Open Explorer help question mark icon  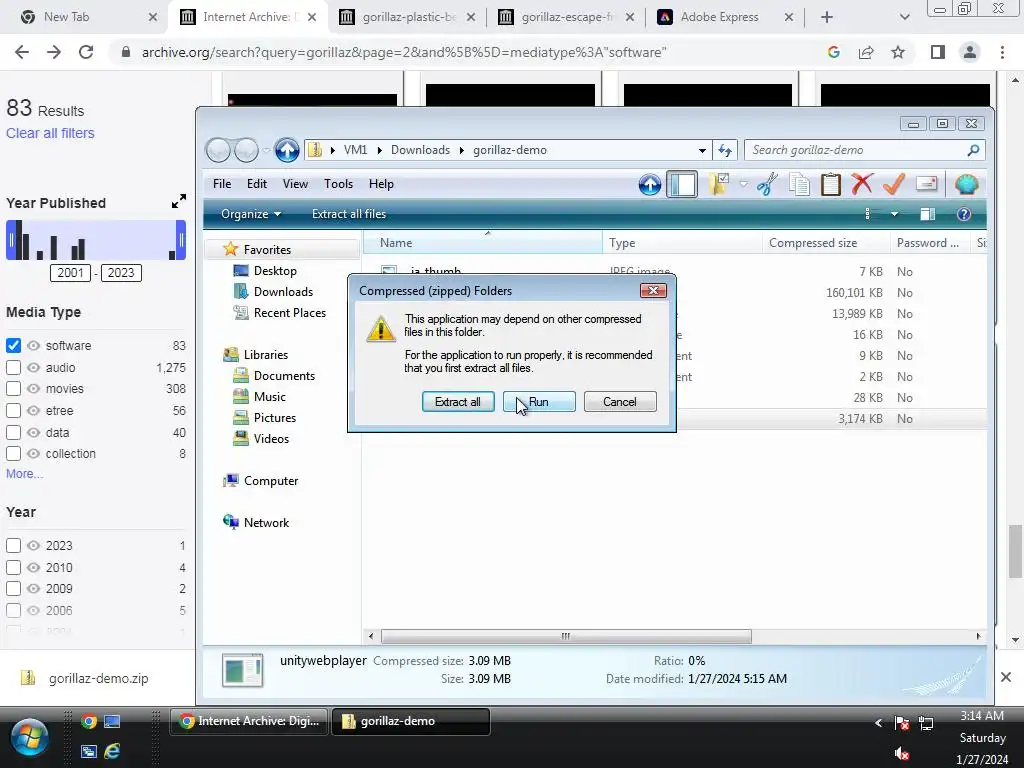964,214
